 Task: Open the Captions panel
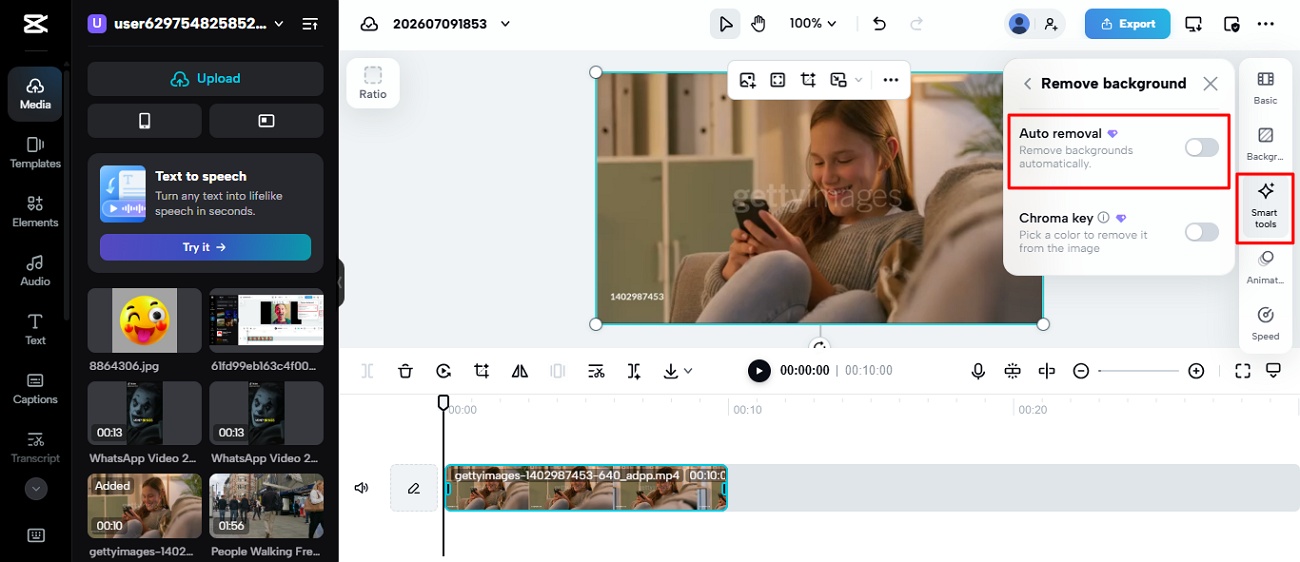[x=35, y=389]
